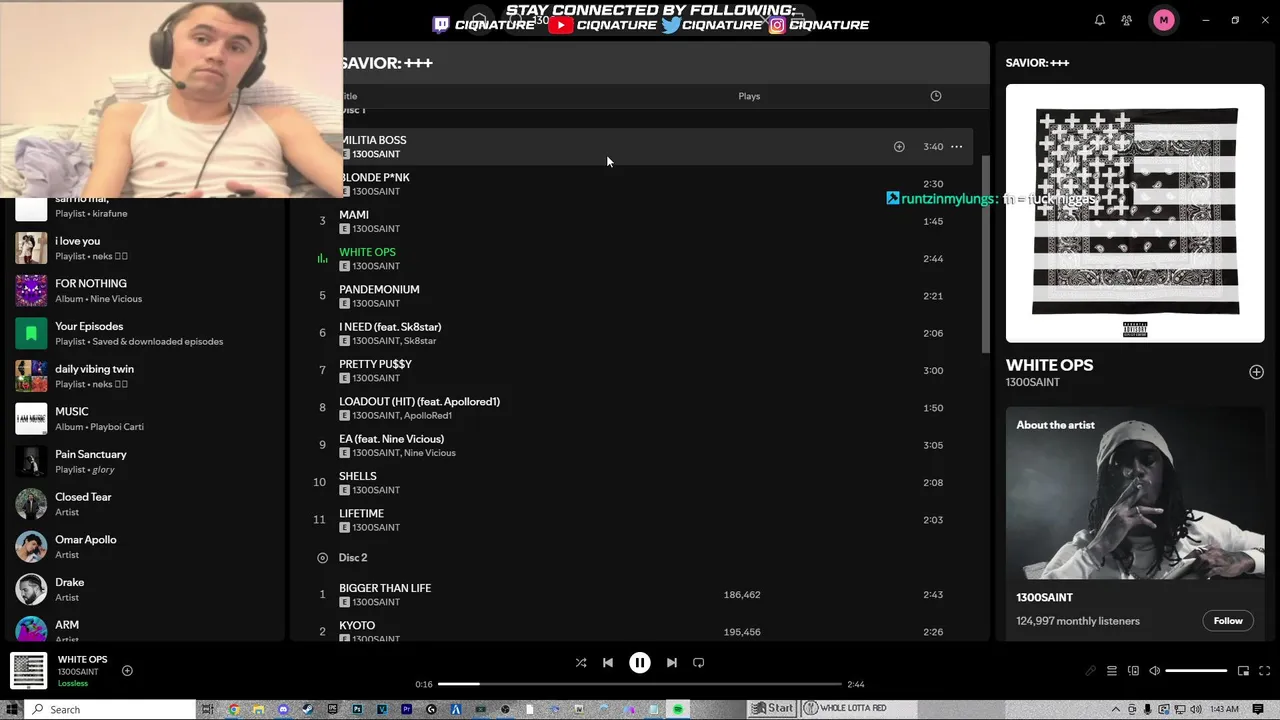This screenshot has width=1280, height=720.
Task: Open Spotify from the Windows taskbar
Action: [x=678, y=709]
